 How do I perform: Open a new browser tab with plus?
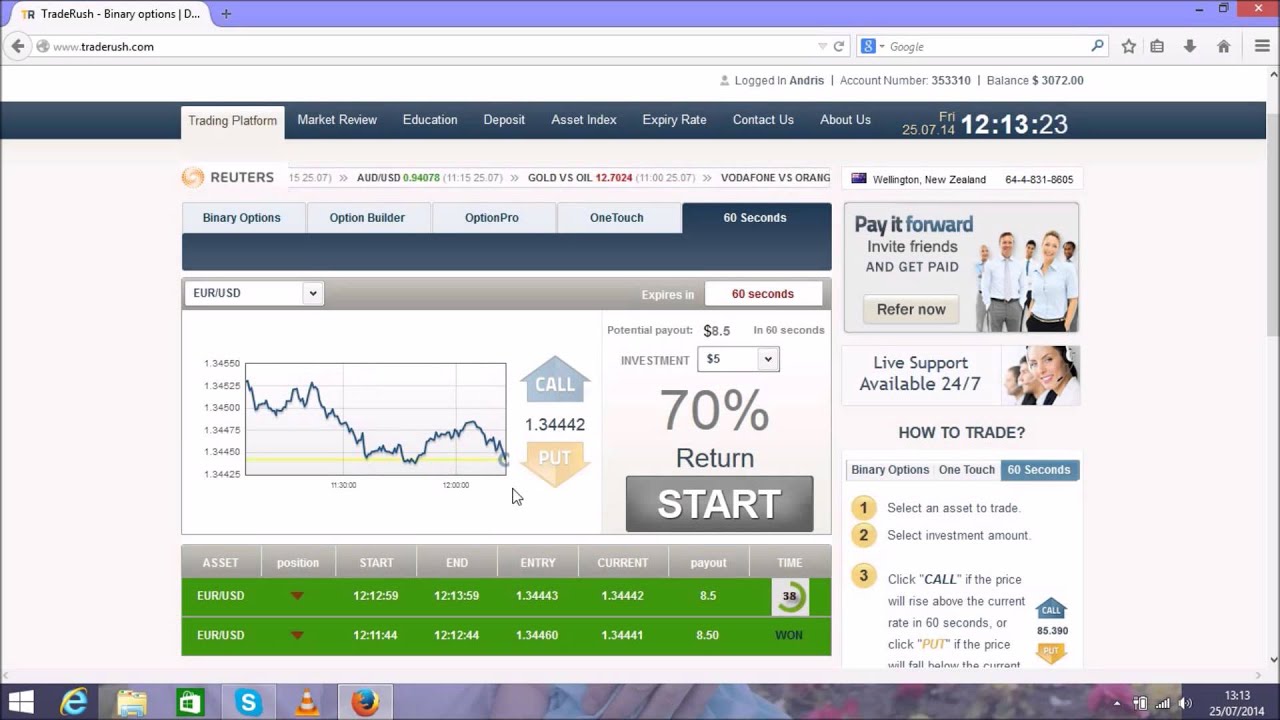(x=226, y=14)
